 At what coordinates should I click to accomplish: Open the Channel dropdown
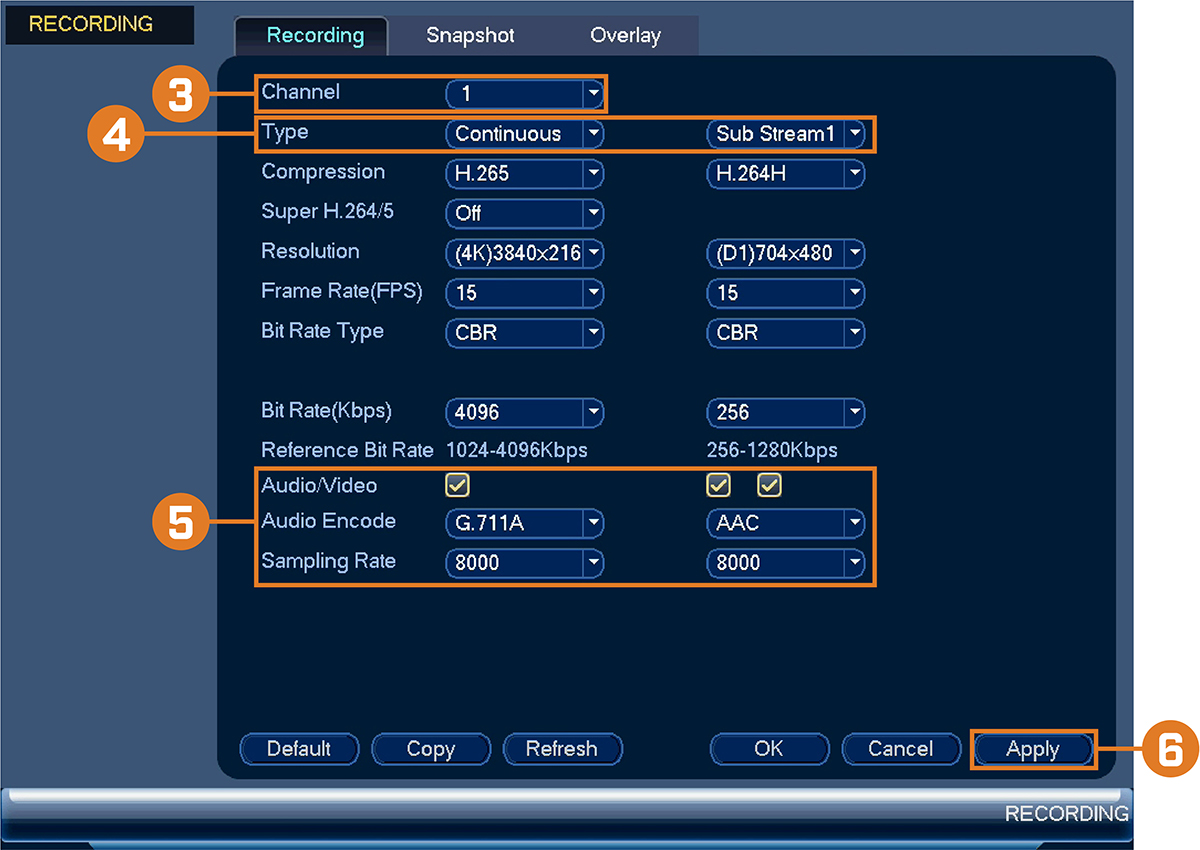(x=524, y=94)
